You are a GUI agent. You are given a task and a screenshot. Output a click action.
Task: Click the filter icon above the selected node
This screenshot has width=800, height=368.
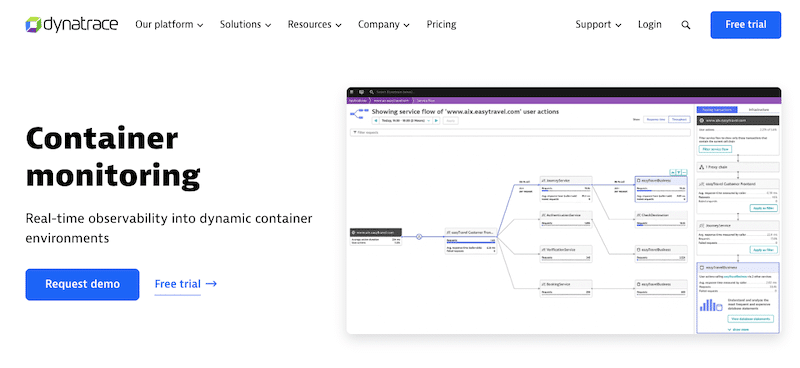679,173
